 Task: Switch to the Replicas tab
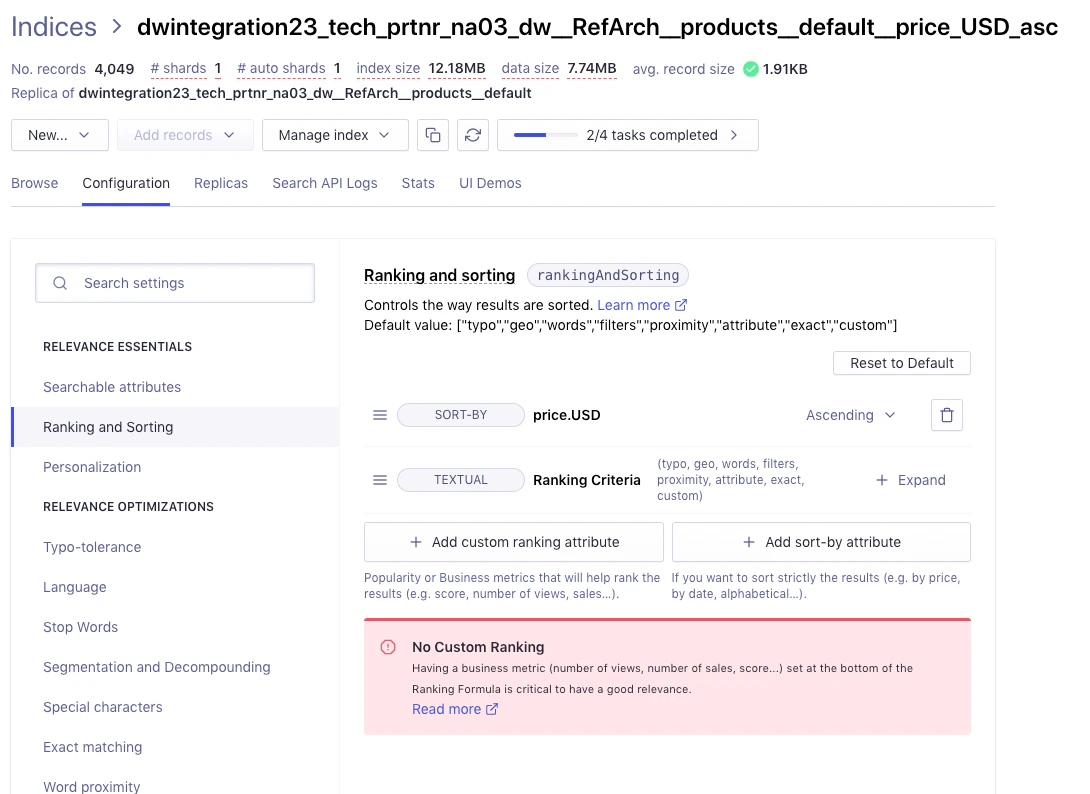coord(220,183)
